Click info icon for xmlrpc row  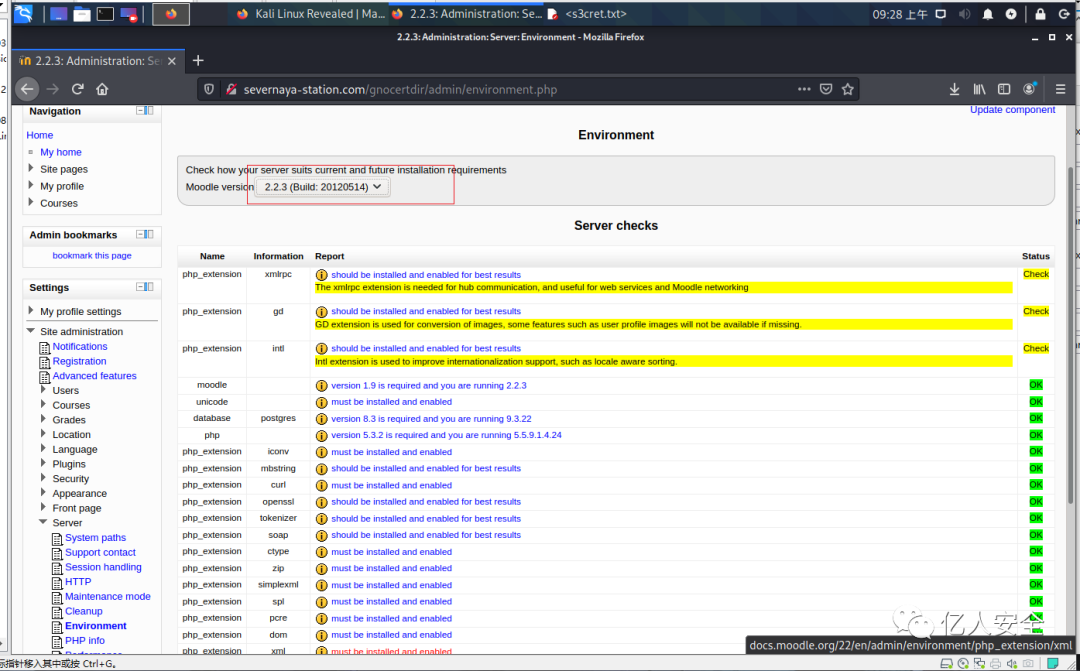coord(321,275)
